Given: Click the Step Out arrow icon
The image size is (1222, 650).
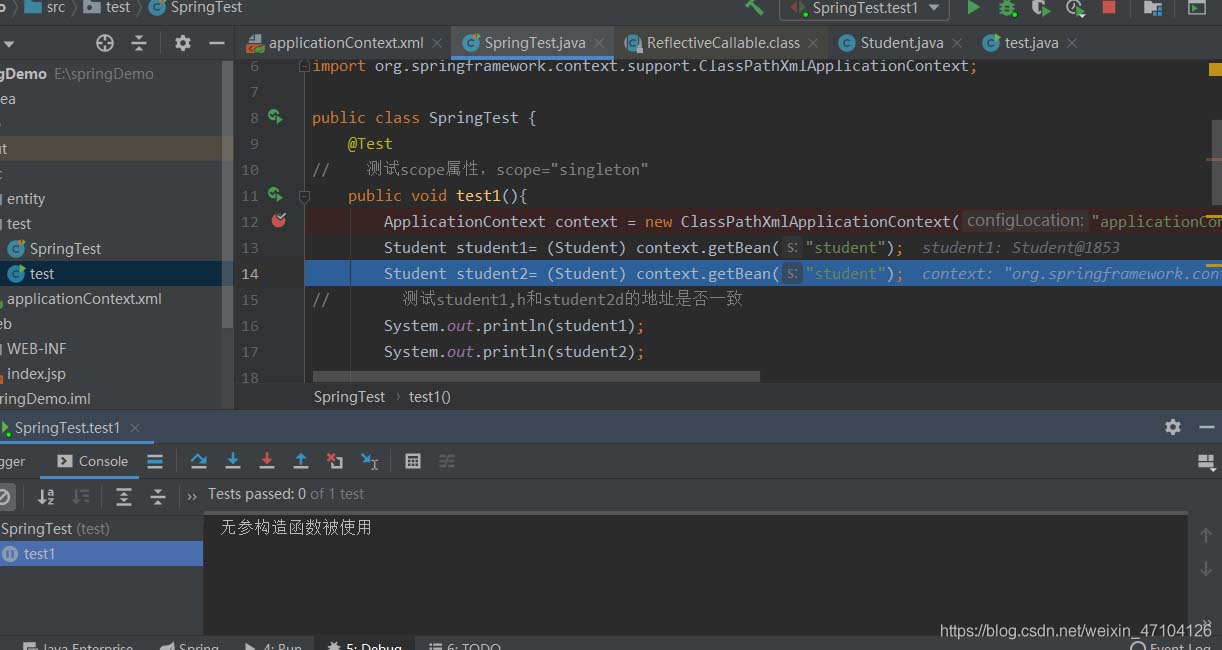Looking at the screenshot, I should point(301,461).
